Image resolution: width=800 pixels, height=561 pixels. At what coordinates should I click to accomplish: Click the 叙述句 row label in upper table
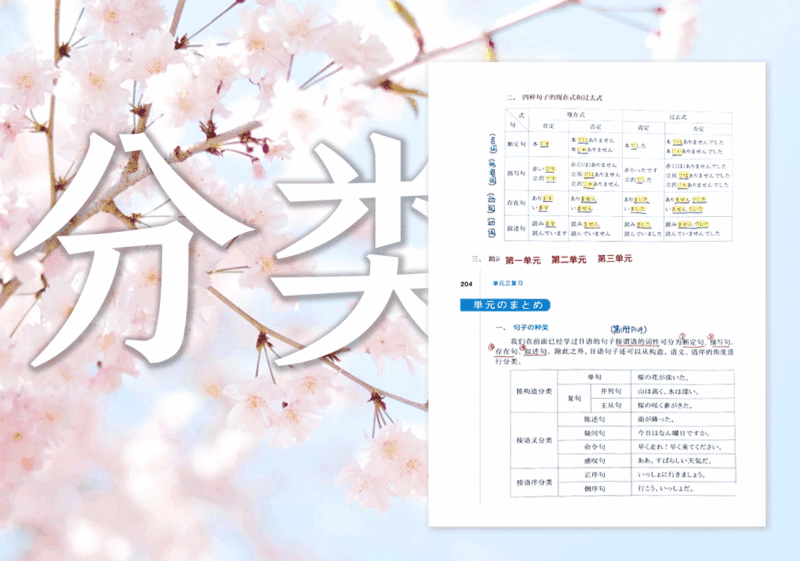(516, 228)
